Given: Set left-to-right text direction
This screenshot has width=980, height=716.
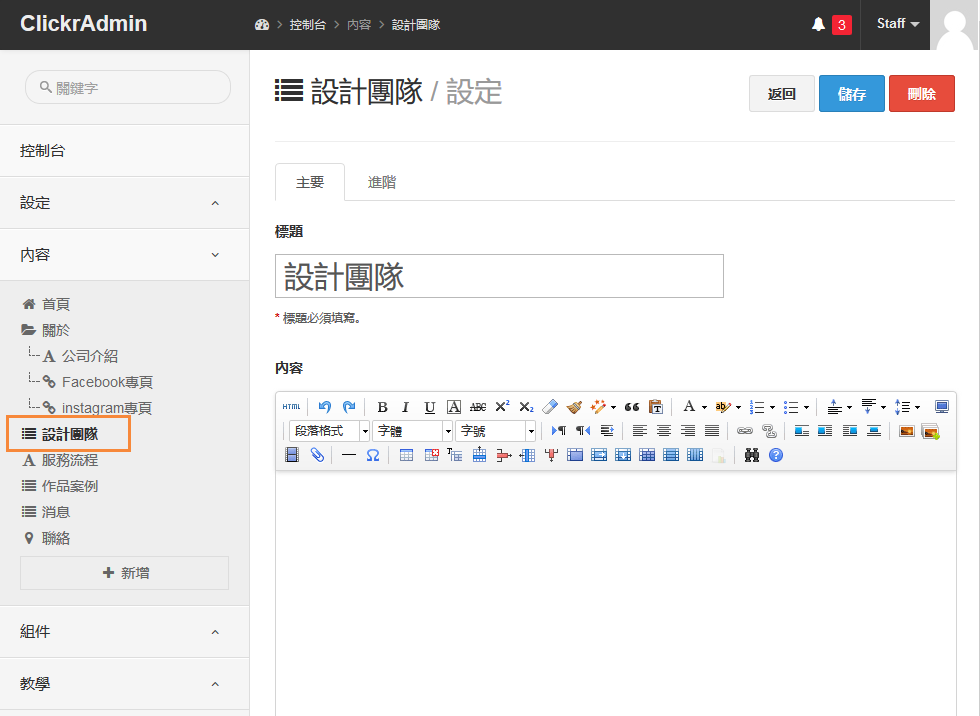Looking at the screenshot, I should coord(559,431).
